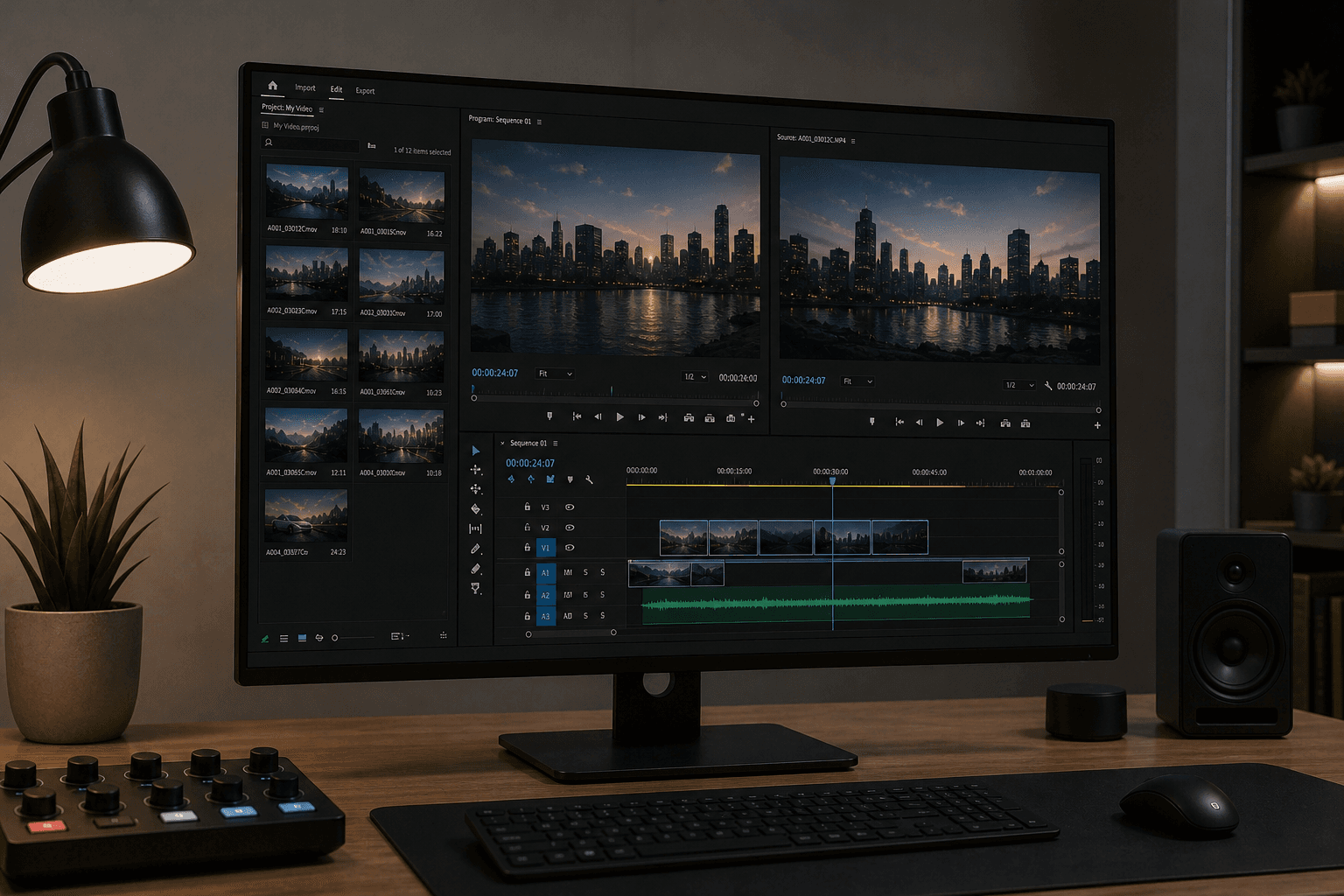Open the 1/2 resolution dropdown in Source monitor

pyautogui.click(x=1019, y=385)
